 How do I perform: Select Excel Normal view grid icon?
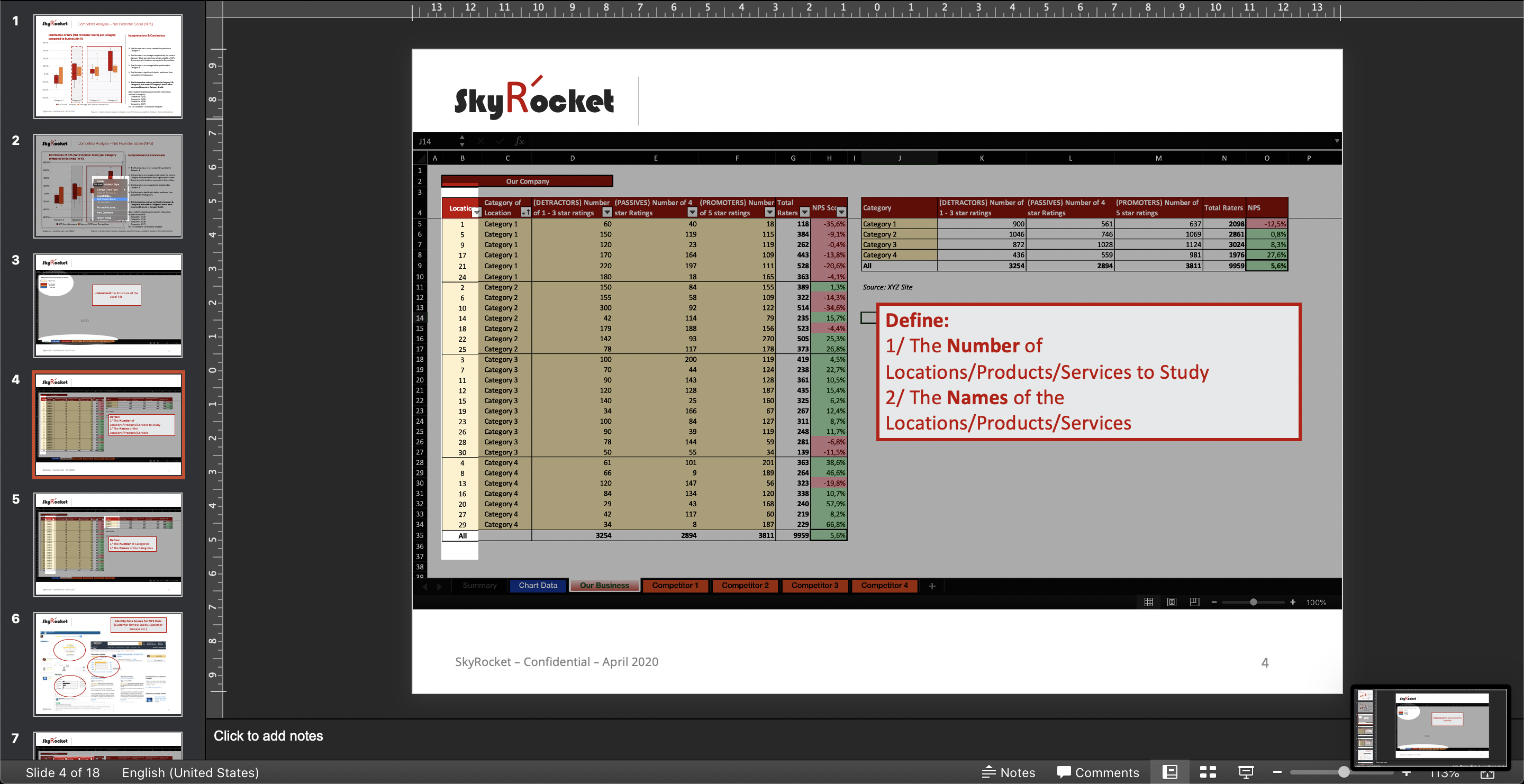tap(1148, 602)
